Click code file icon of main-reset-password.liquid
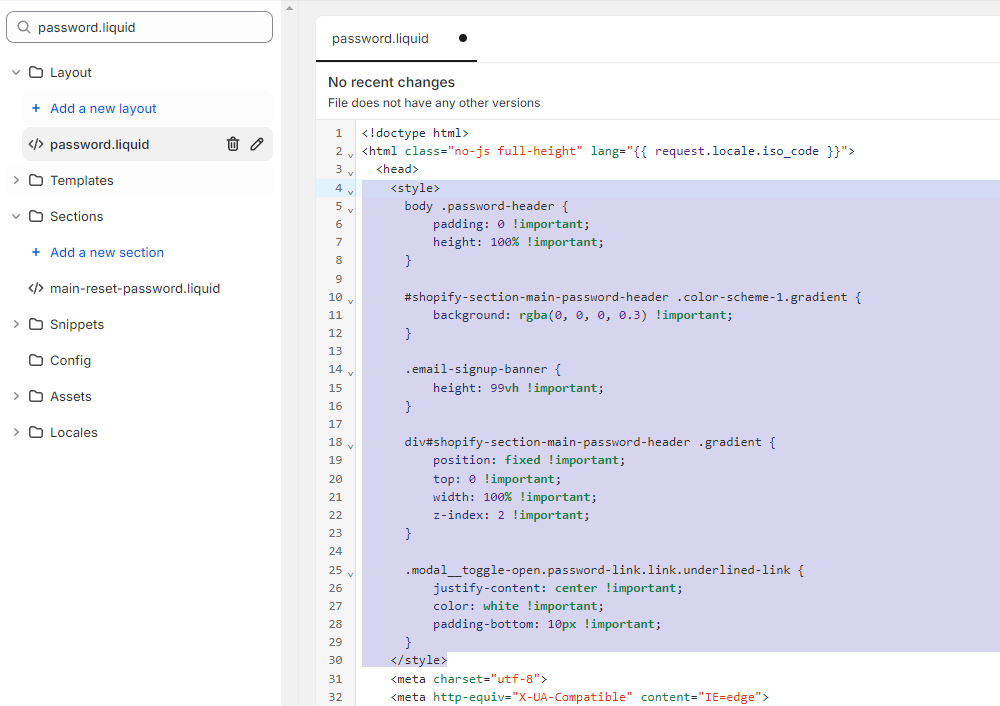Viewport: 1000px width, 706px height. pos(36,288)
